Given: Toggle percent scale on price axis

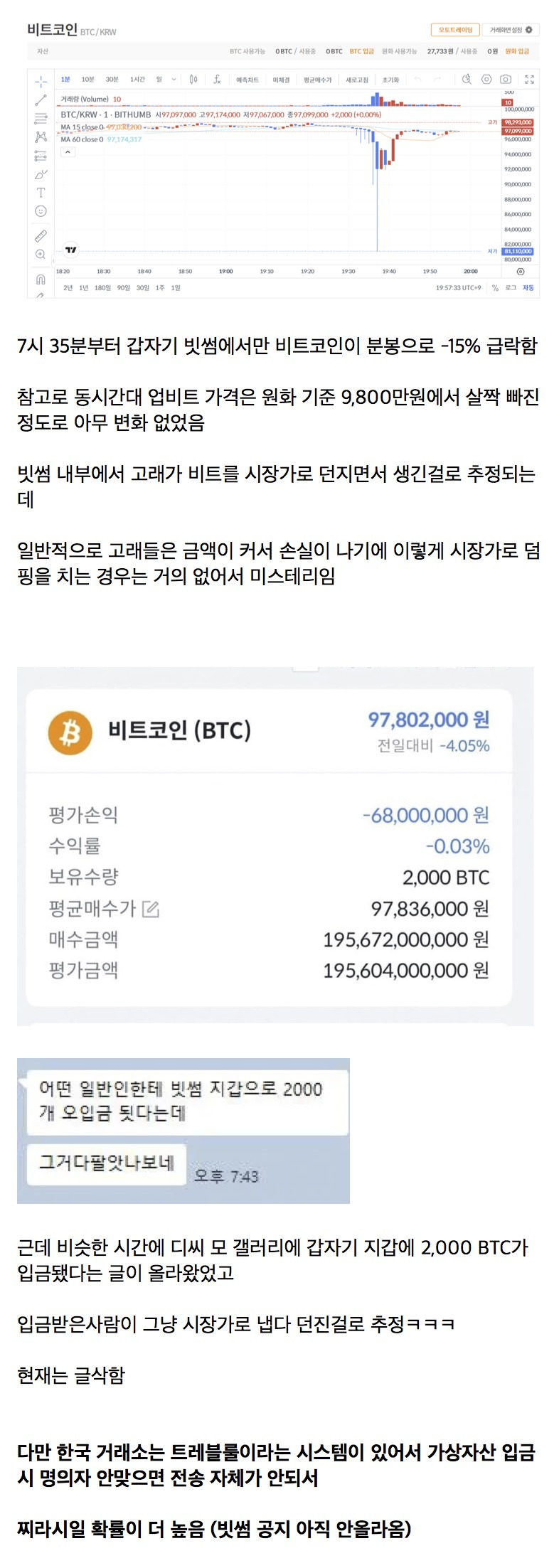Looking at the screenshot, I should (495, 288).
